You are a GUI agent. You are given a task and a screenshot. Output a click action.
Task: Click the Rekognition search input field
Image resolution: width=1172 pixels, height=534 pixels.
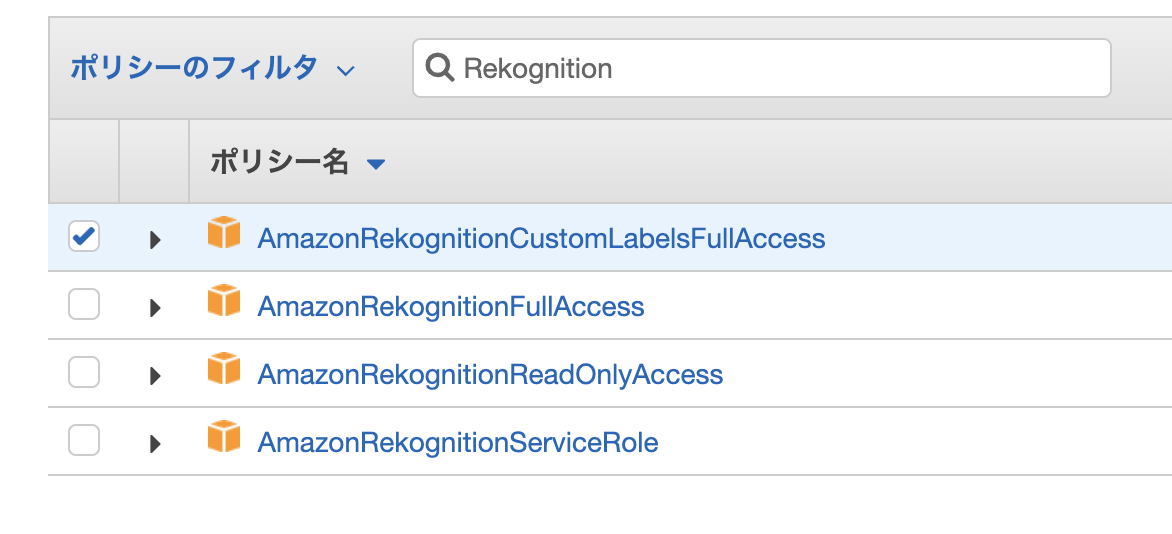780,68
